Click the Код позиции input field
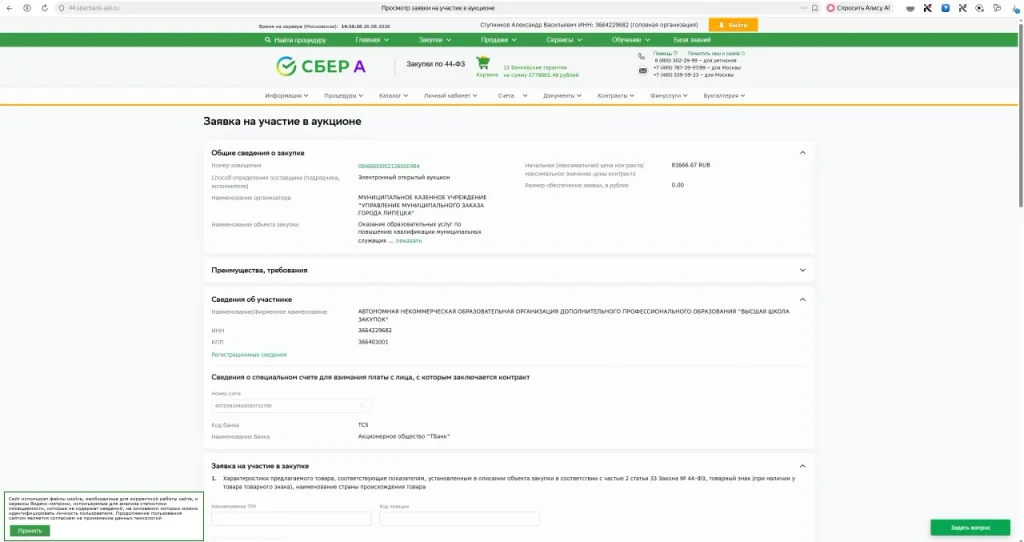 click(x=459, y=518)
